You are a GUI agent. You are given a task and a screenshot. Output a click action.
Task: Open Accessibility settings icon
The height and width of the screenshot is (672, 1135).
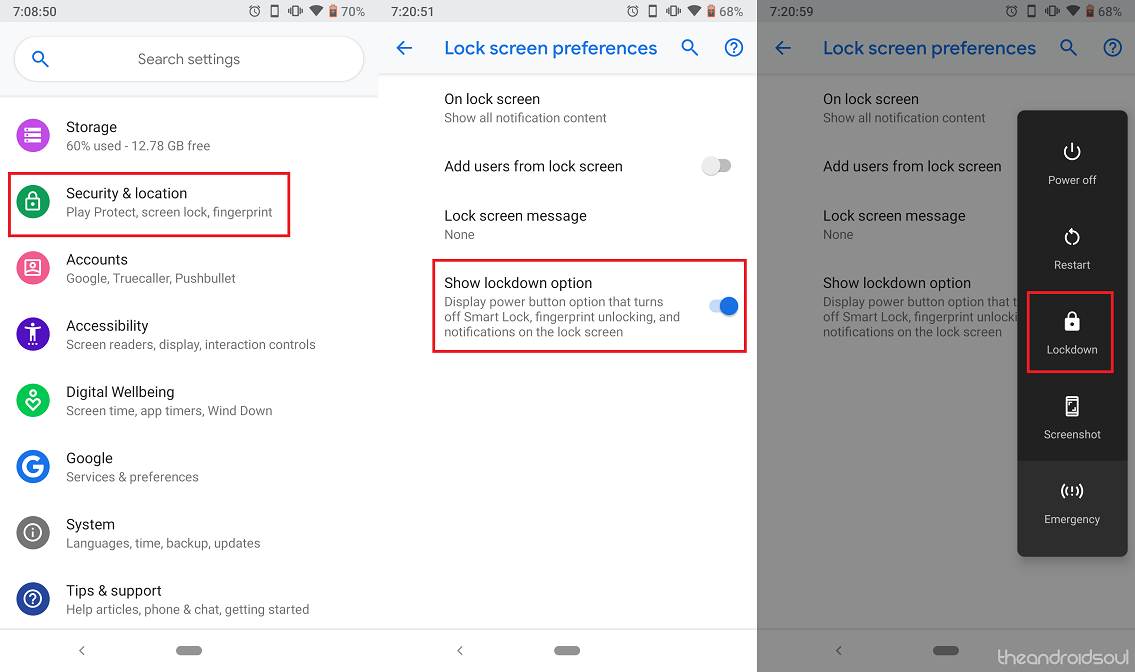coord(33,335)
